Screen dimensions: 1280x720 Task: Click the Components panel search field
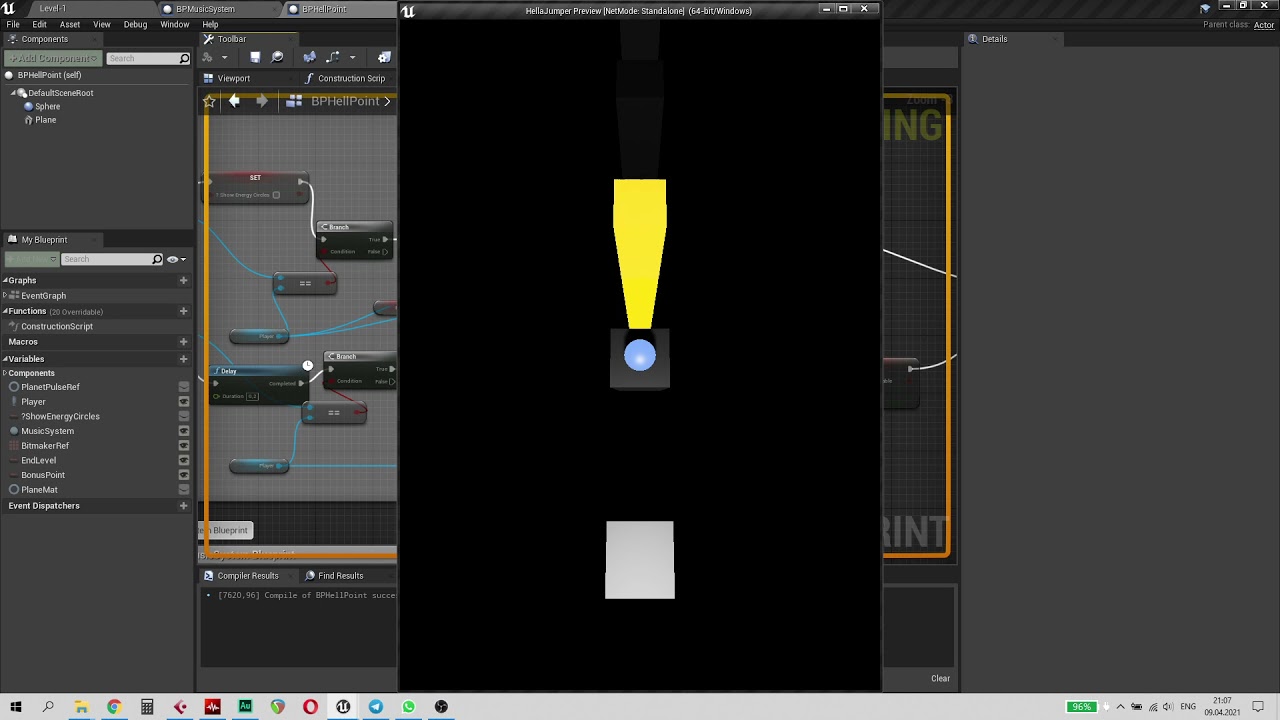click(148, 58)
